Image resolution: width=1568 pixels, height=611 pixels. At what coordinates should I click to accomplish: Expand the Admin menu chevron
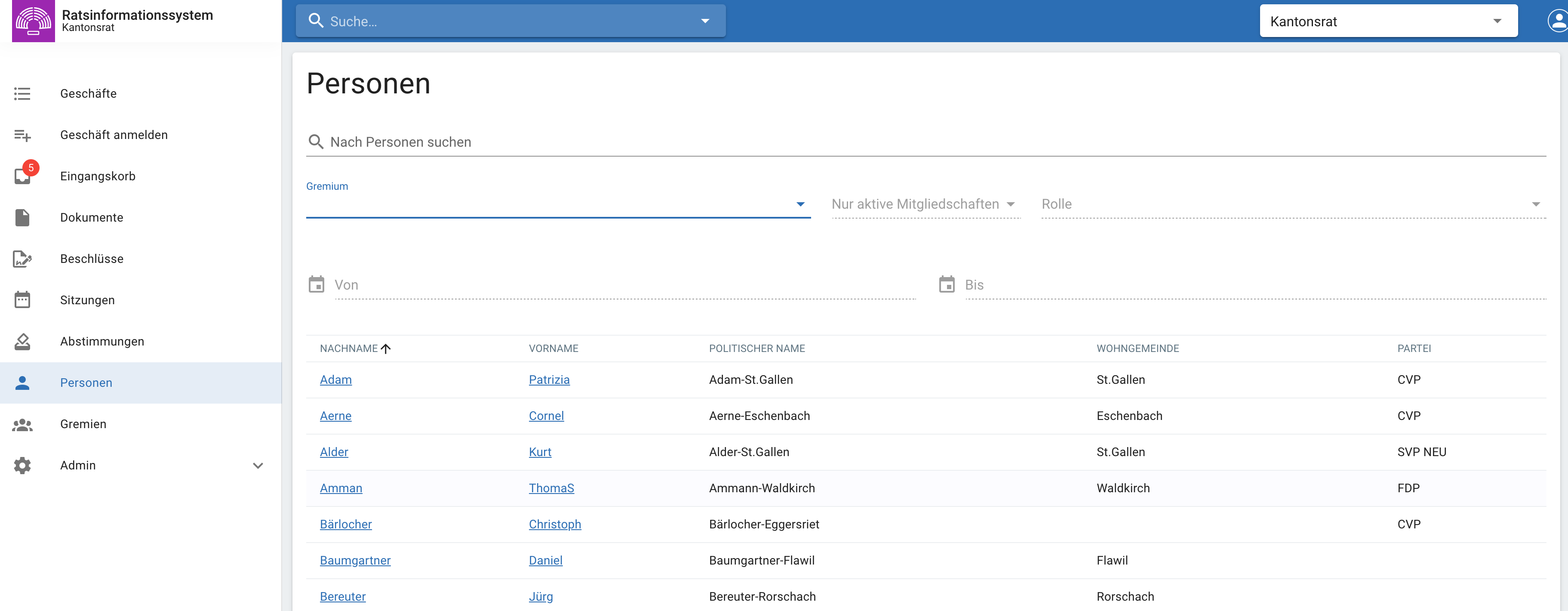click(x=258, y=466)
